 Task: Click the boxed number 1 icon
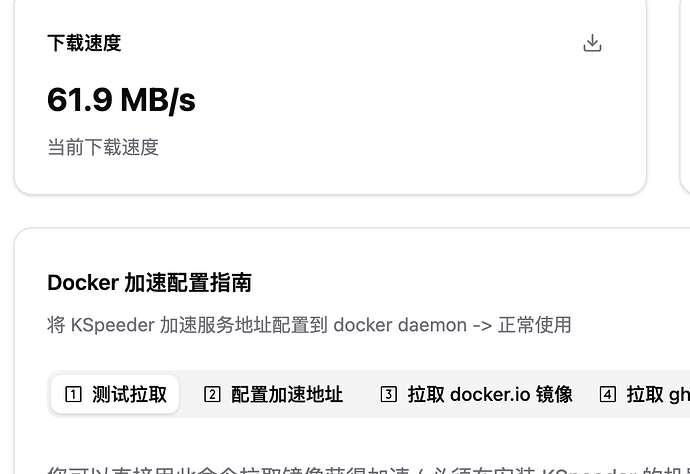72,394
